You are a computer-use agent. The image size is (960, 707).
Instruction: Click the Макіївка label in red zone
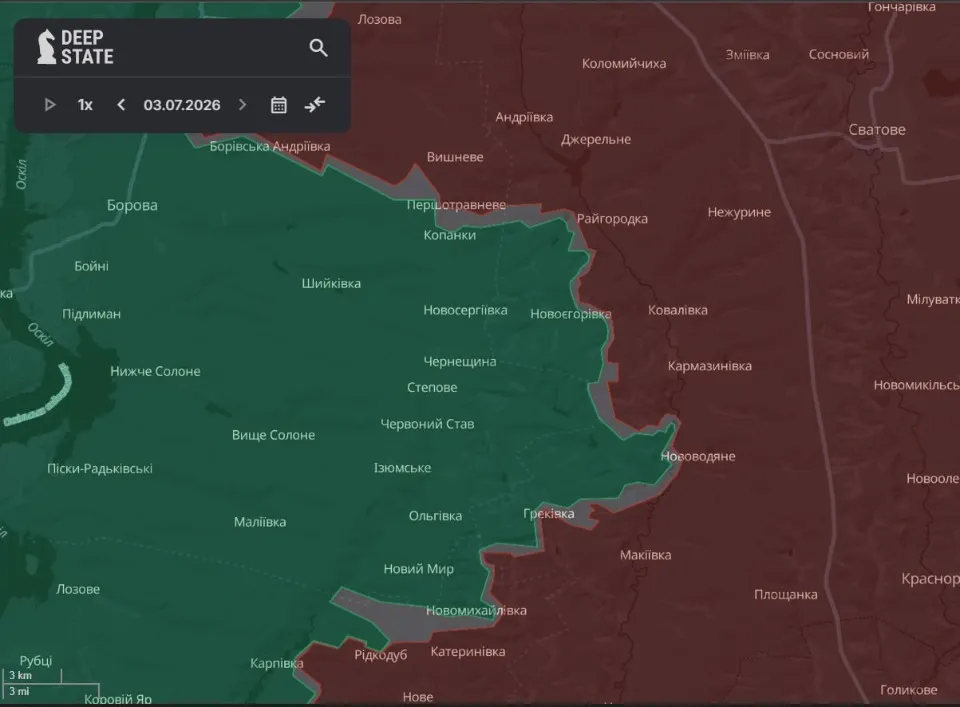(645, 555)
